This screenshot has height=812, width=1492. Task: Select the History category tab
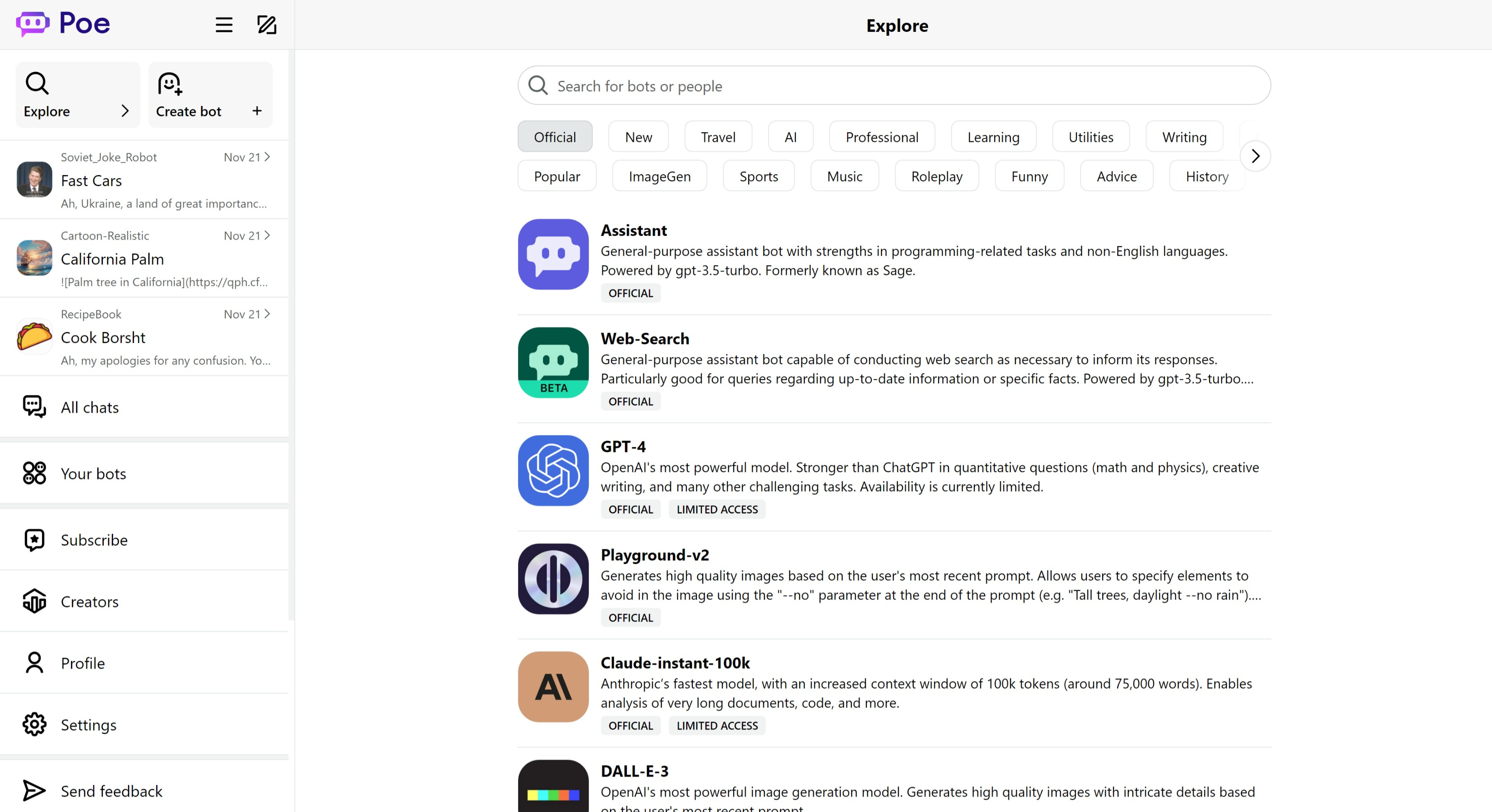coord(1207,176)
